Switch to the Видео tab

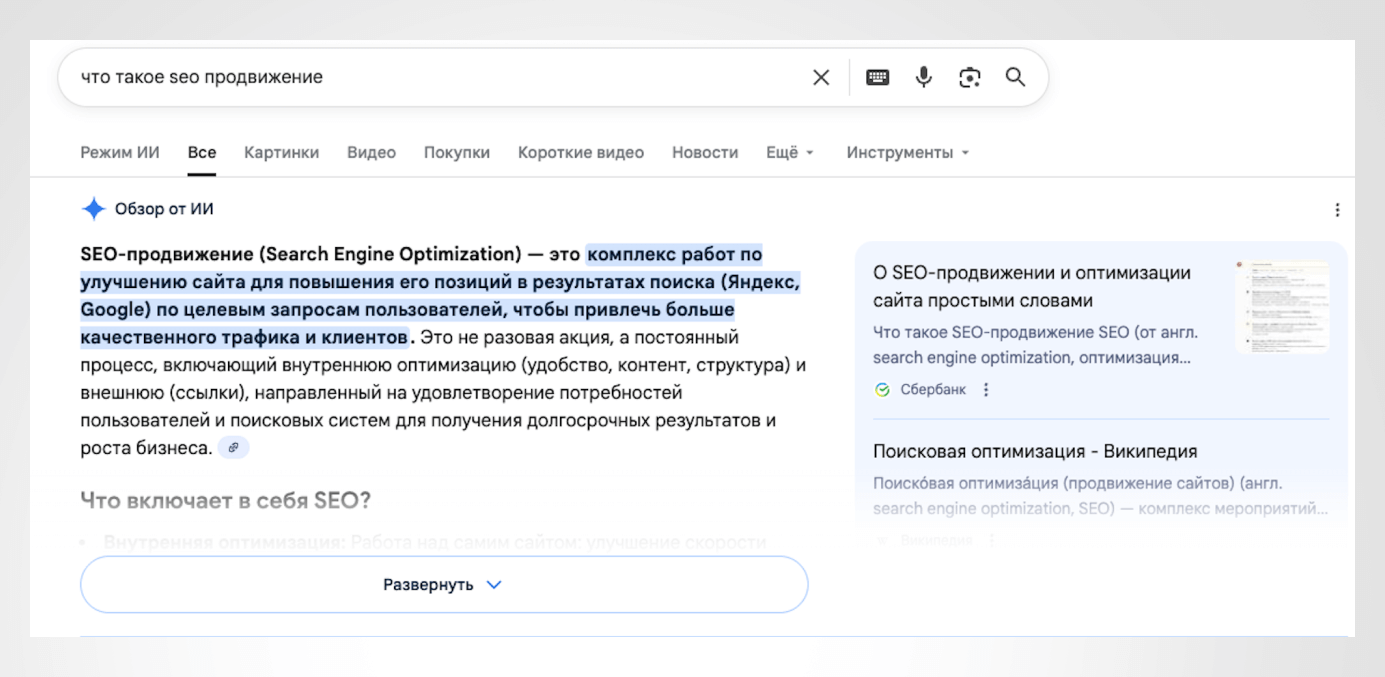click(x=370, y=152)
